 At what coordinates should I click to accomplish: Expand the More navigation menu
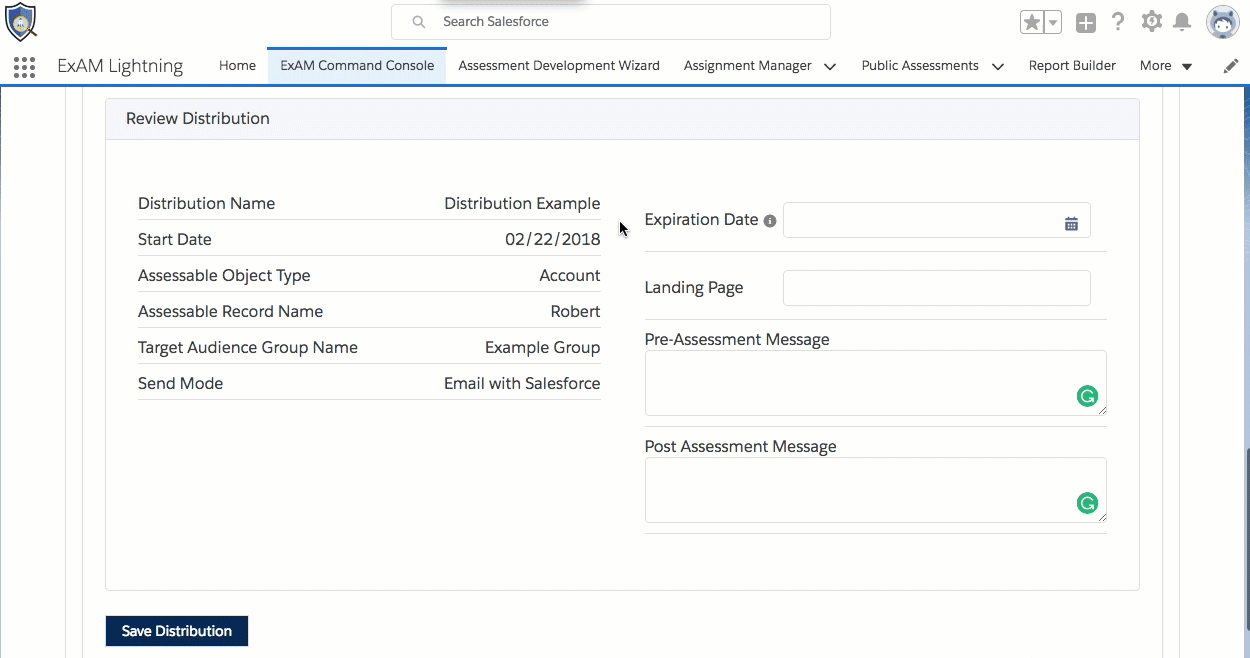coord(1166,66)
